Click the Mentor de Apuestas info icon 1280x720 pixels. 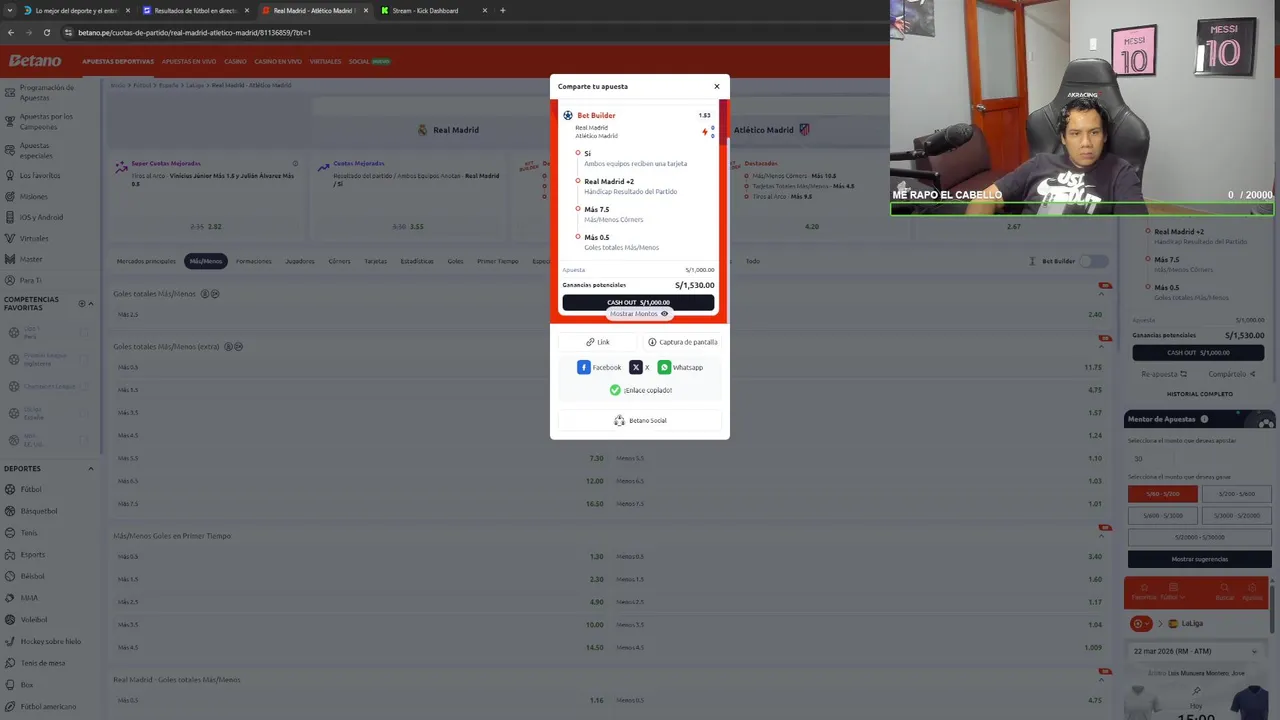tap(1204, 419)
